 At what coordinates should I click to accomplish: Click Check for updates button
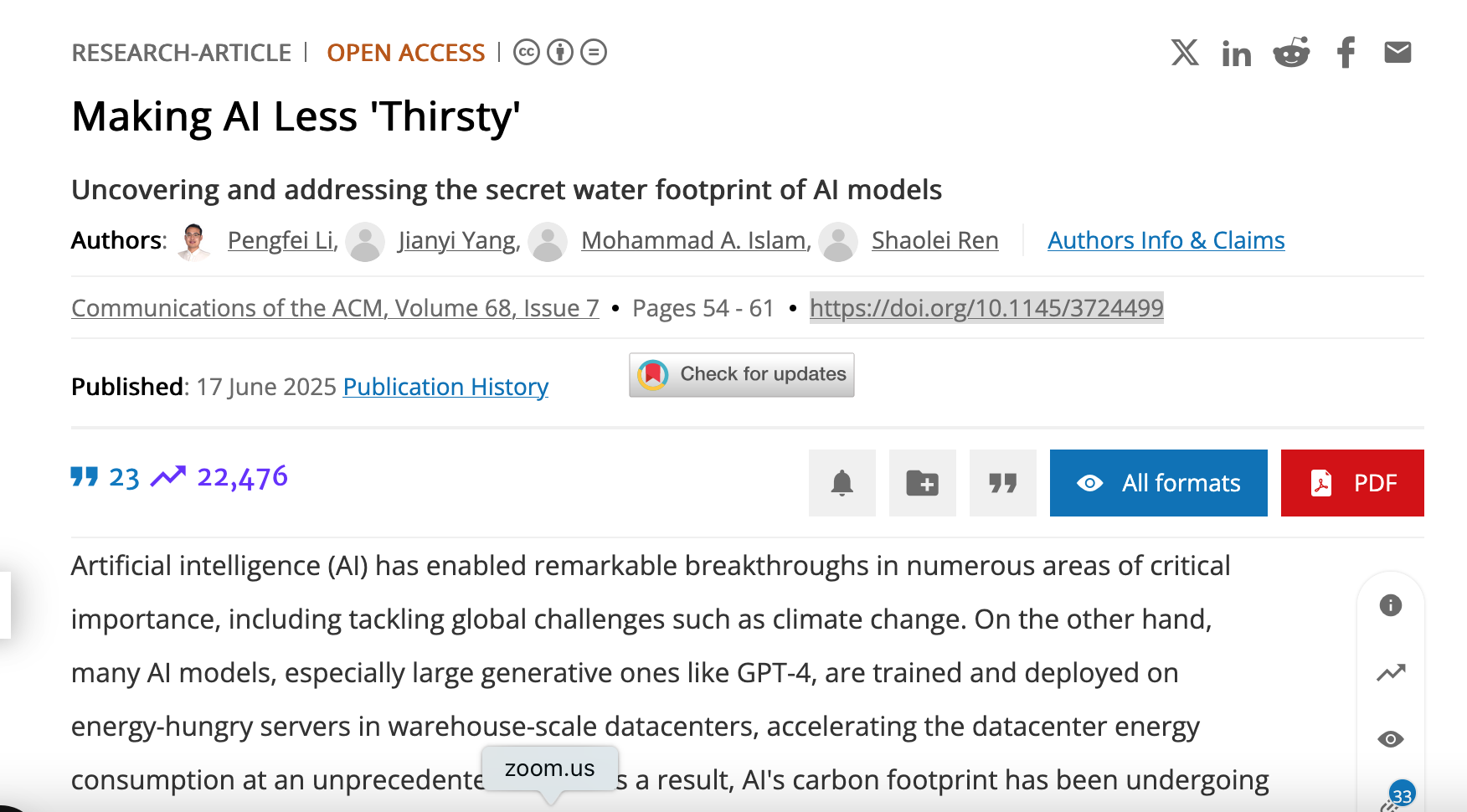coord(742,375)
